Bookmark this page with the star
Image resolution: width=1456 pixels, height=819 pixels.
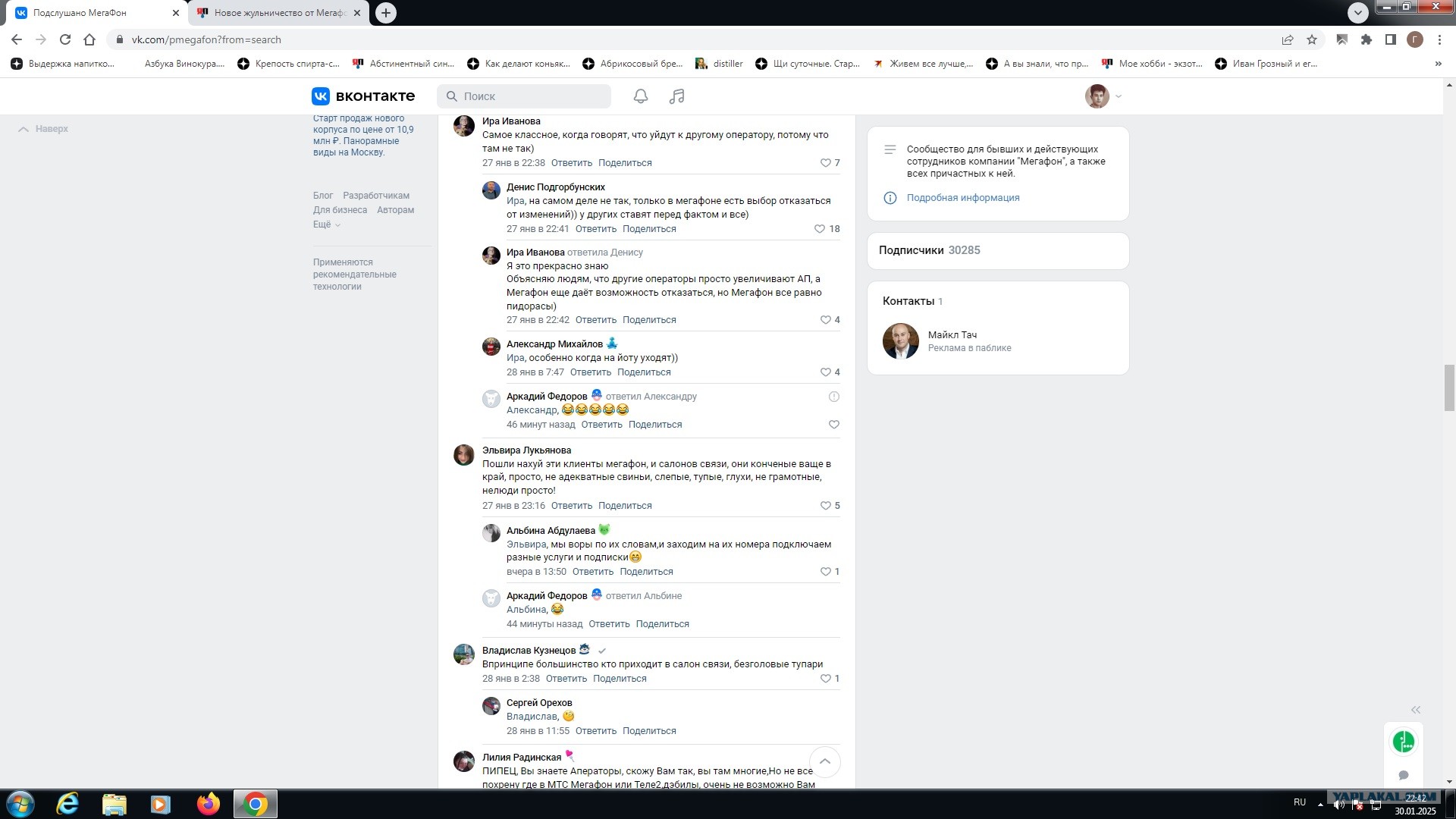tap(1312, 39)
